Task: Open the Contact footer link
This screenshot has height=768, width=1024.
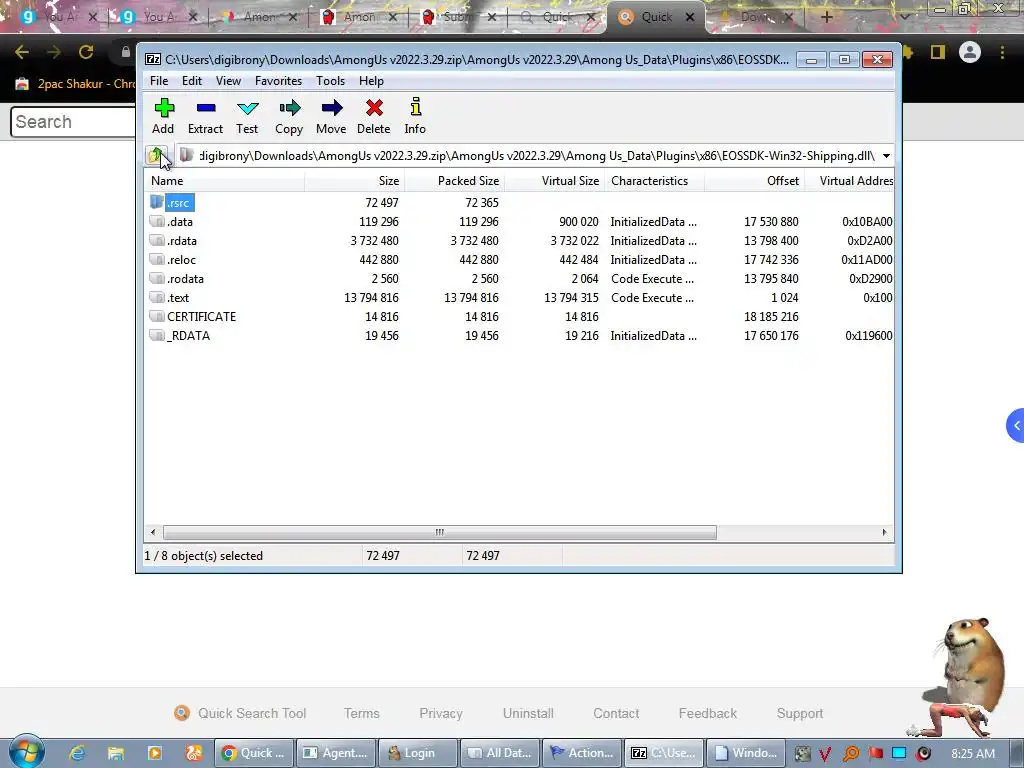Action: [616, 713]
